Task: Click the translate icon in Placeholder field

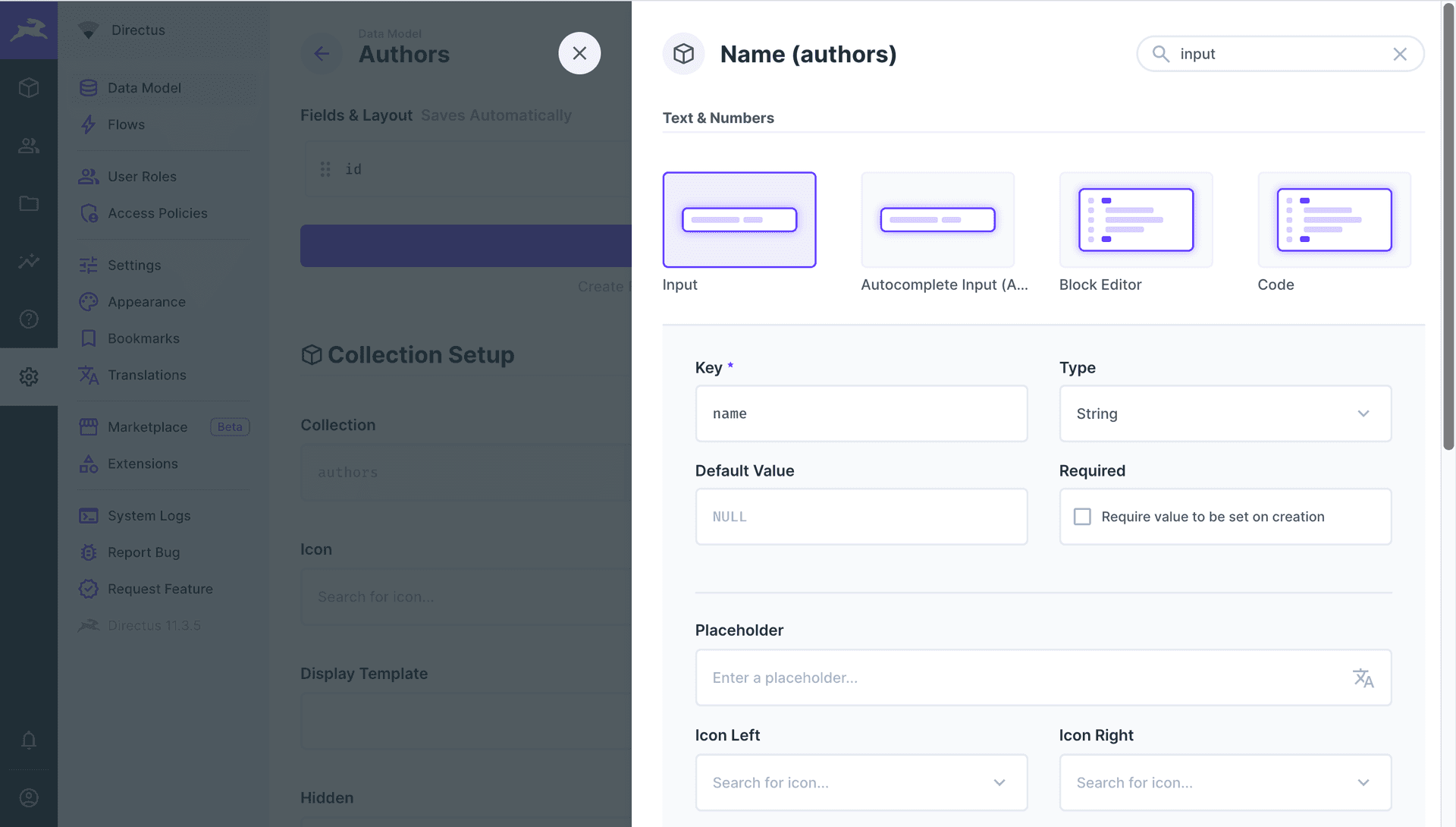Action: click(x=1363, y=678)
